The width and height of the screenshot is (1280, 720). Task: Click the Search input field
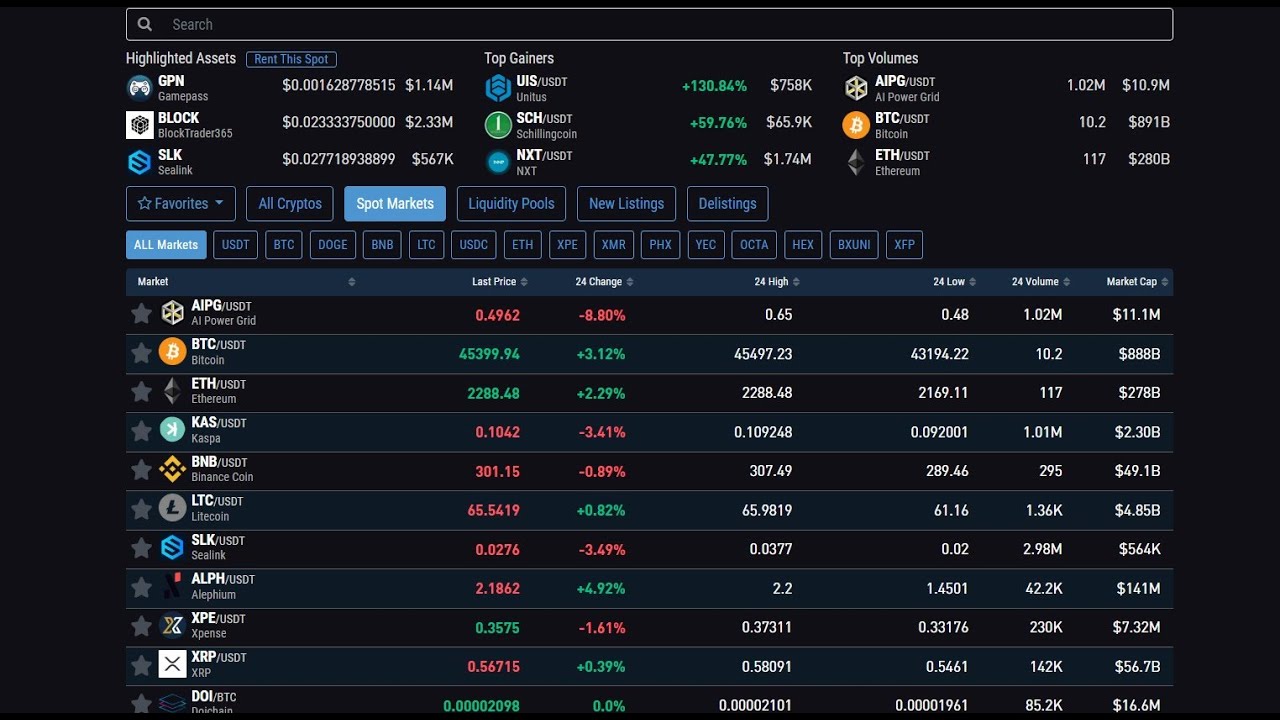(649, 25)
